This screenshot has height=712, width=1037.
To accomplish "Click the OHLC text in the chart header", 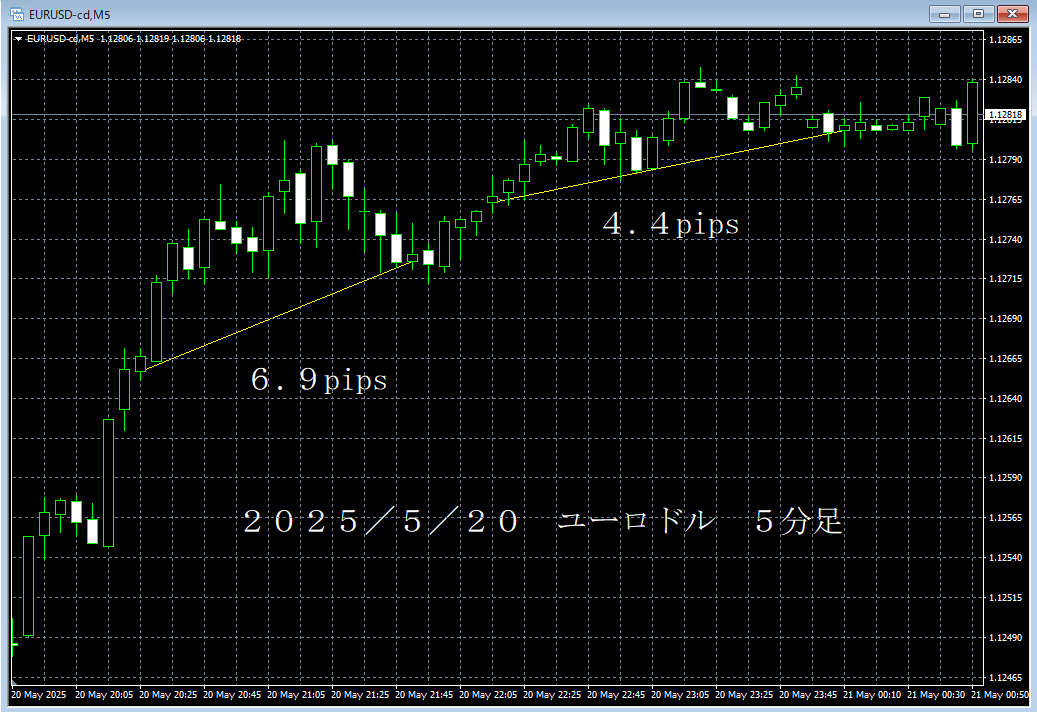I will coord(171,39).
